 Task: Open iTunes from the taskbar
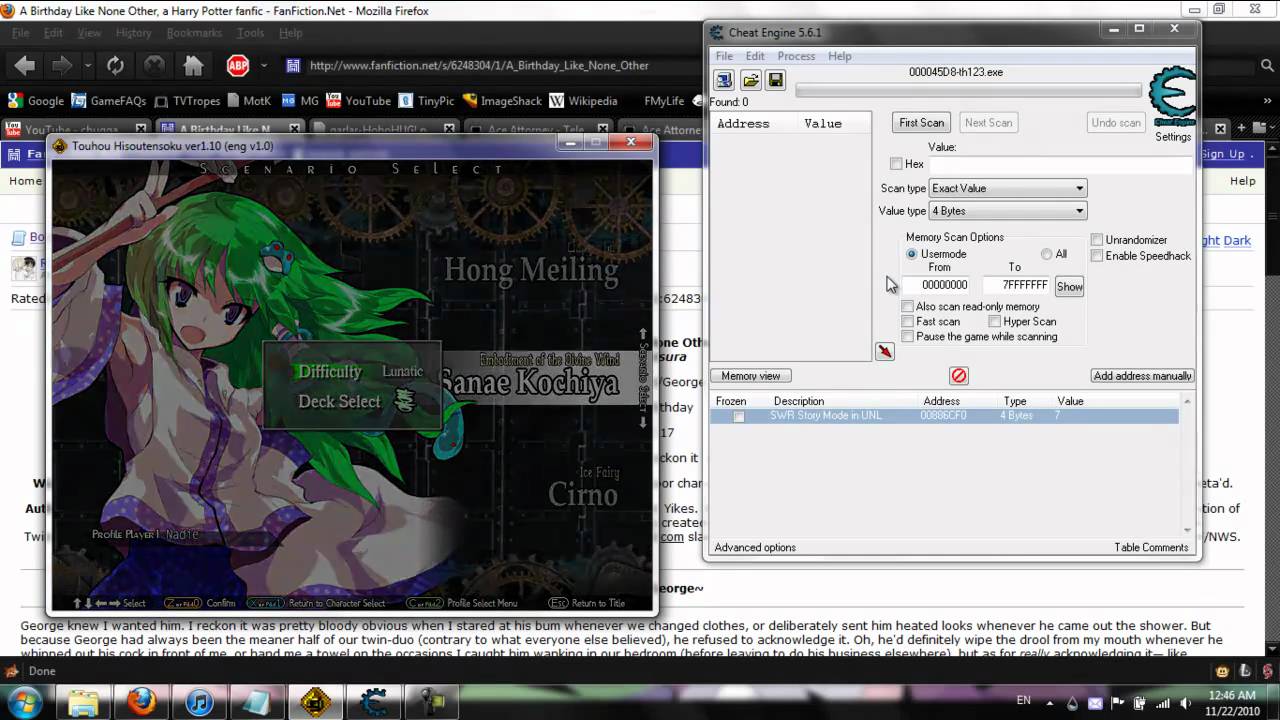[199, 702]
